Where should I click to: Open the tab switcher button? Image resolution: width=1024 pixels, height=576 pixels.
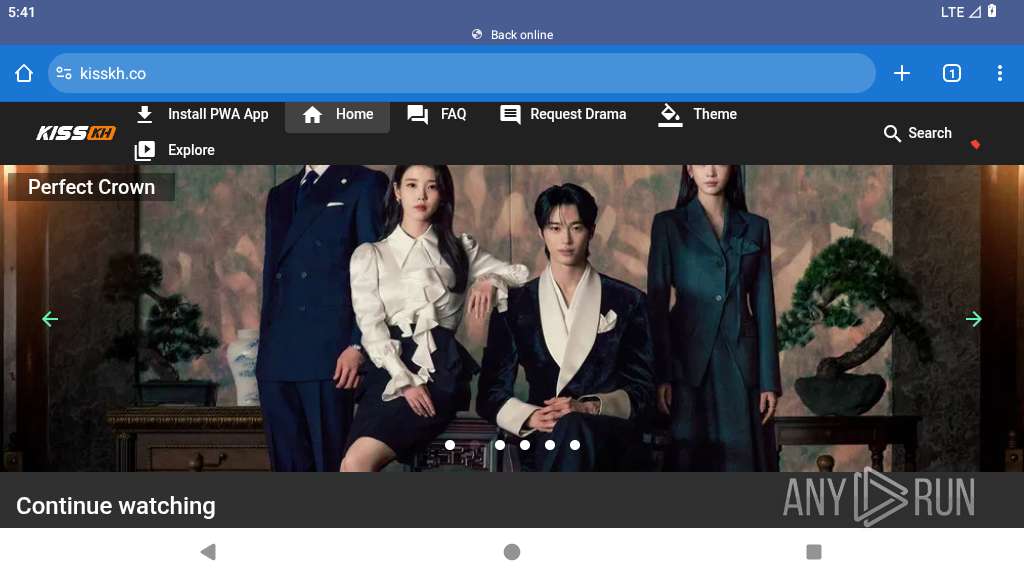[952, 73]
